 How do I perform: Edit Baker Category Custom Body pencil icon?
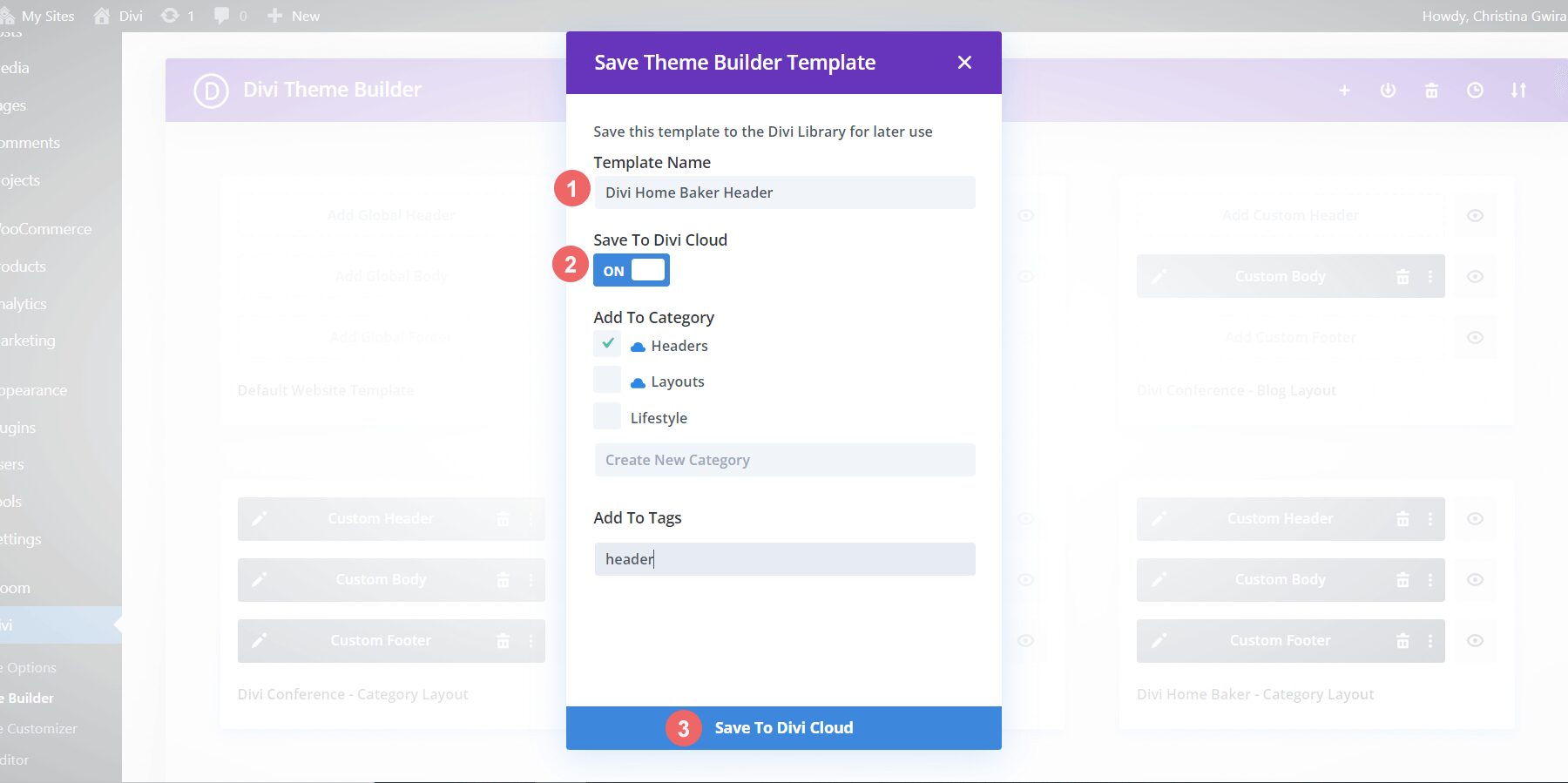[x=1159, y=579]
